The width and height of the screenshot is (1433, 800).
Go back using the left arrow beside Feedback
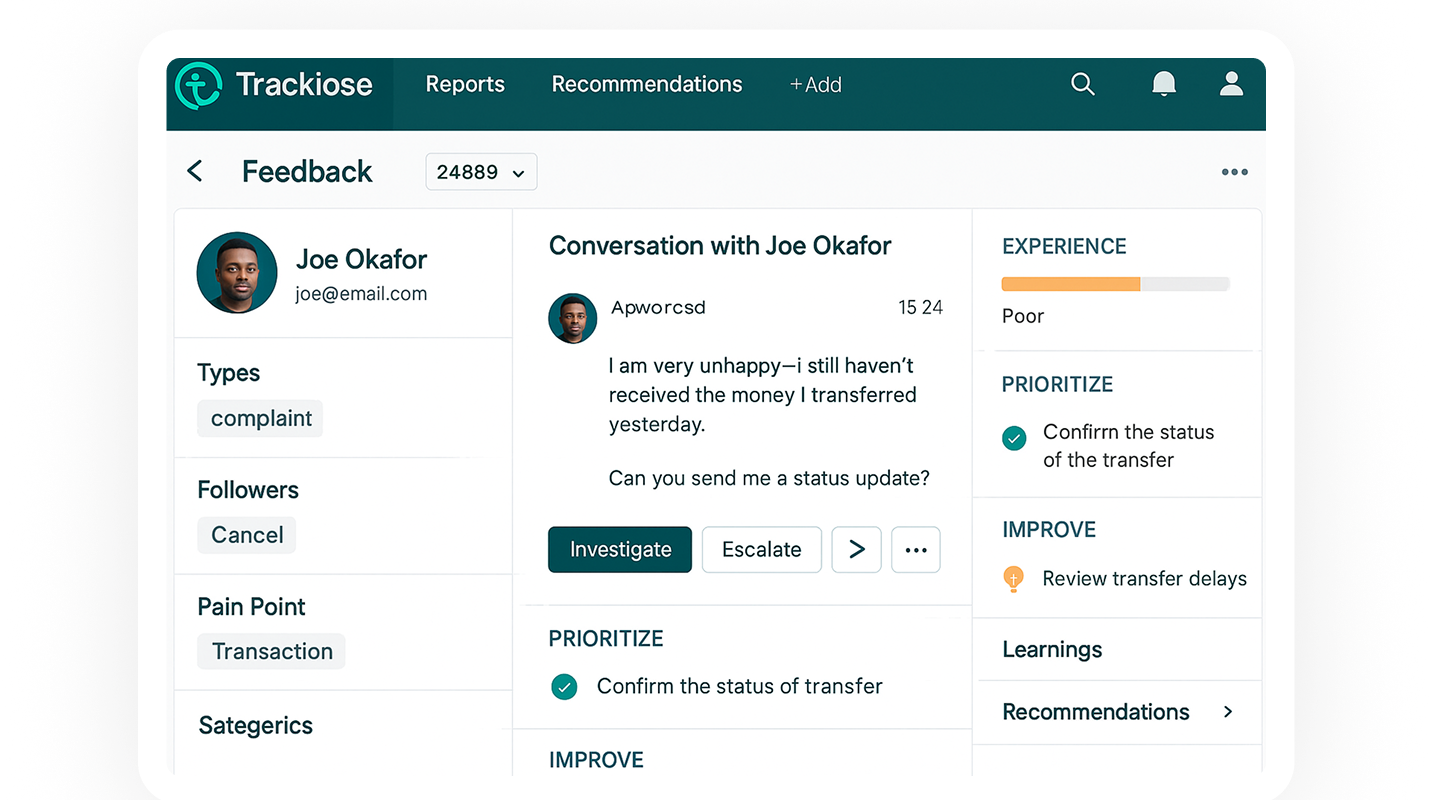coord(194,171)
